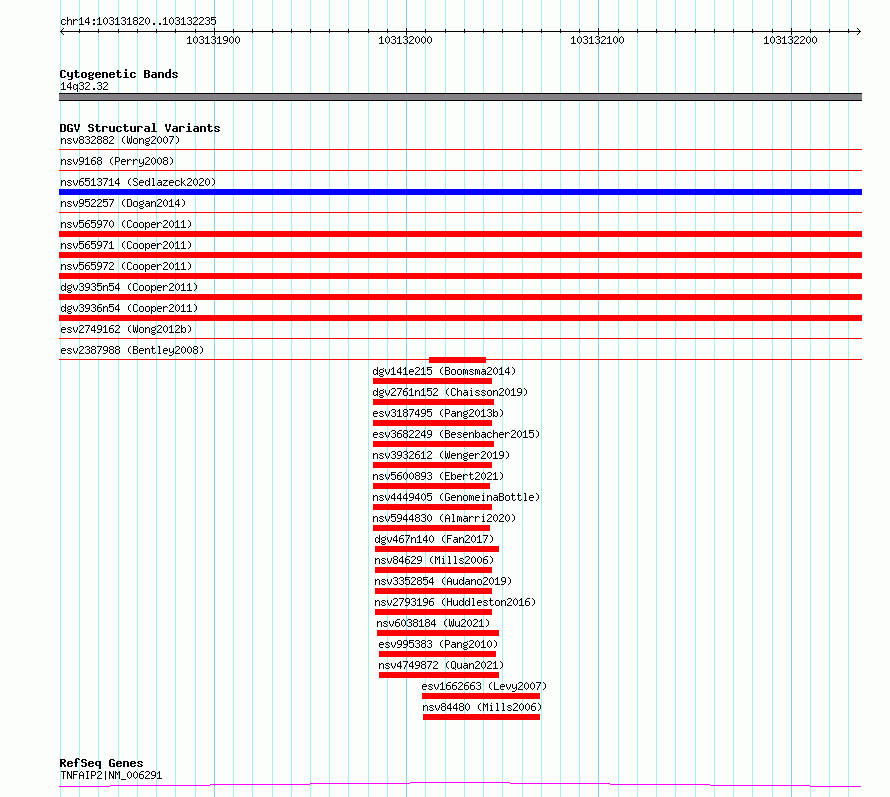Click red bar under dgv467n140 (Fan2017)
Viewport: 890px width, 797px height.
[x=436, y=549]
